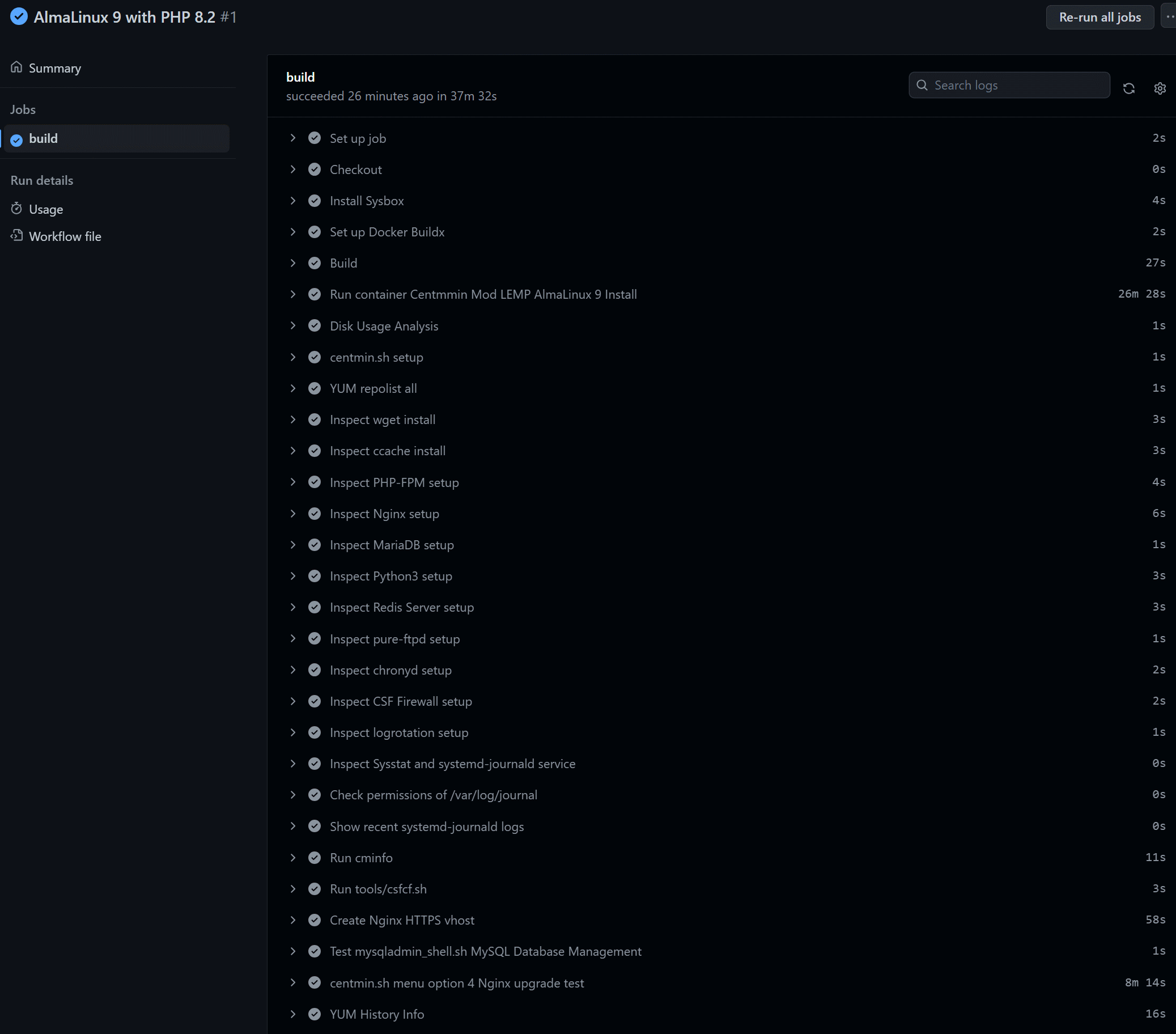This screenshot has height=1034, width=1176.
Task: Click the Build step label
Action: coord(343,263)
